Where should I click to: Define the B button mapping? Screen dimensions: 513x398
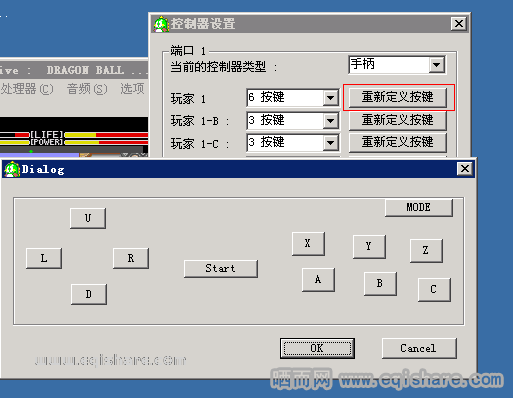pos(380,284)
